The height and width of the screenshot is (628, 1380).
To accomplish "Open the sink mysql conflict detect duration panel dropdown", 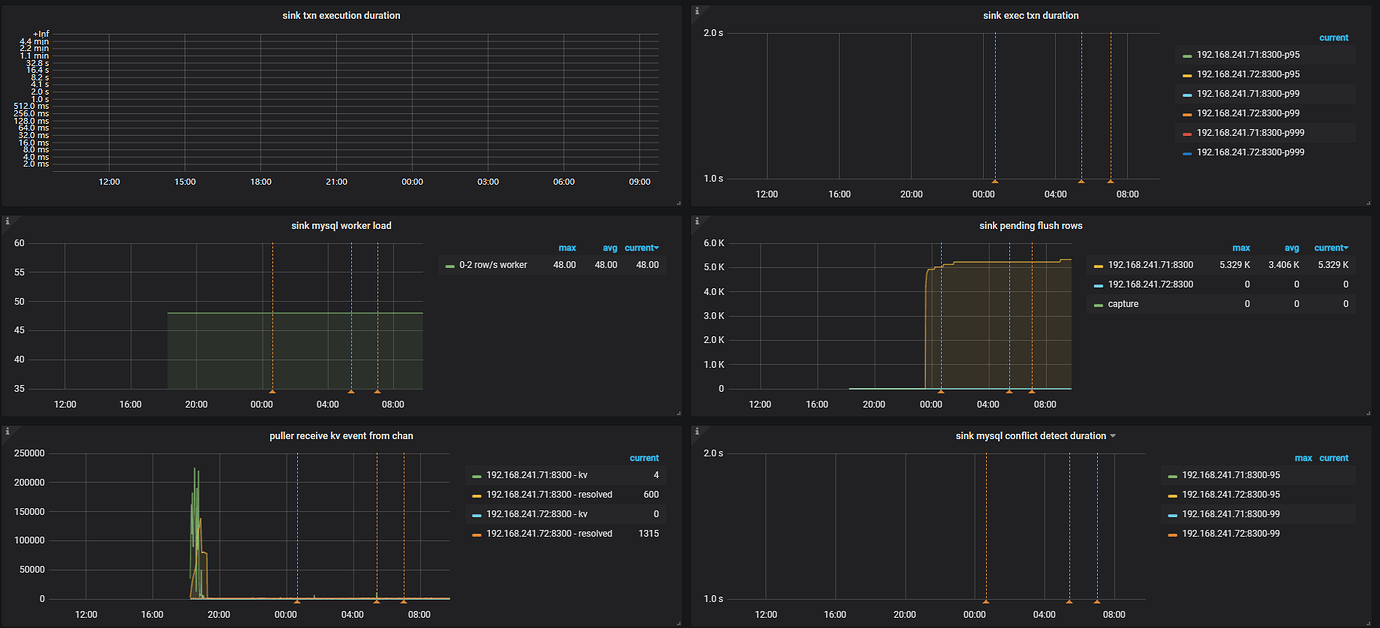I will click(x=1113, y=435).
